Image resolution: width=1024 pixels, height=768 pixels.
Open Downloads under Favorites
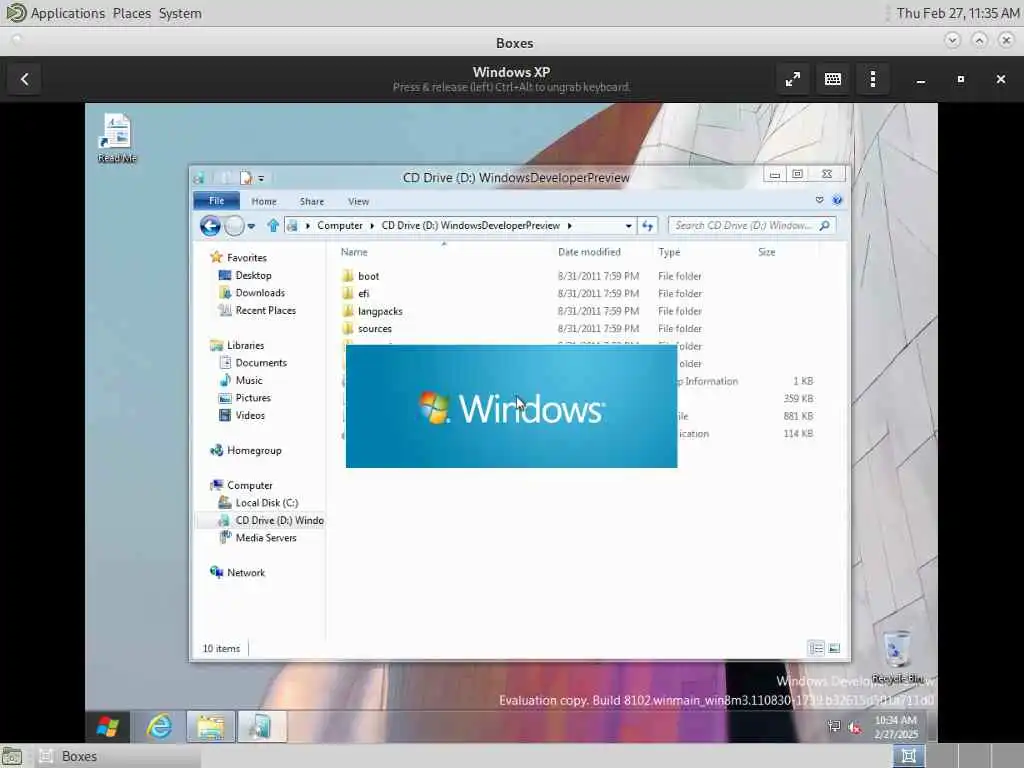click(260, 293)
